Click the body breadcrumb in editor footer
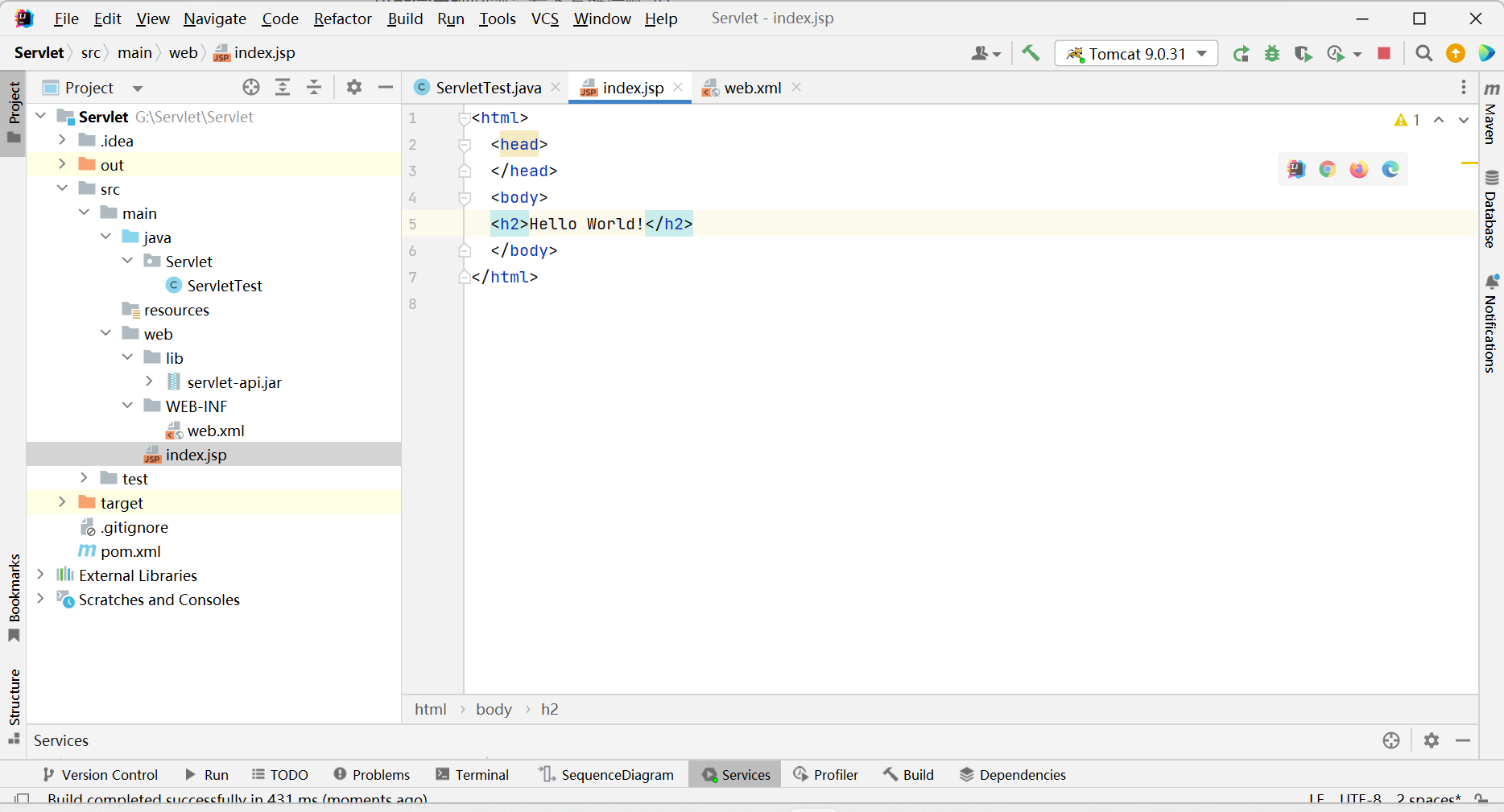 [x=494, y=709]
